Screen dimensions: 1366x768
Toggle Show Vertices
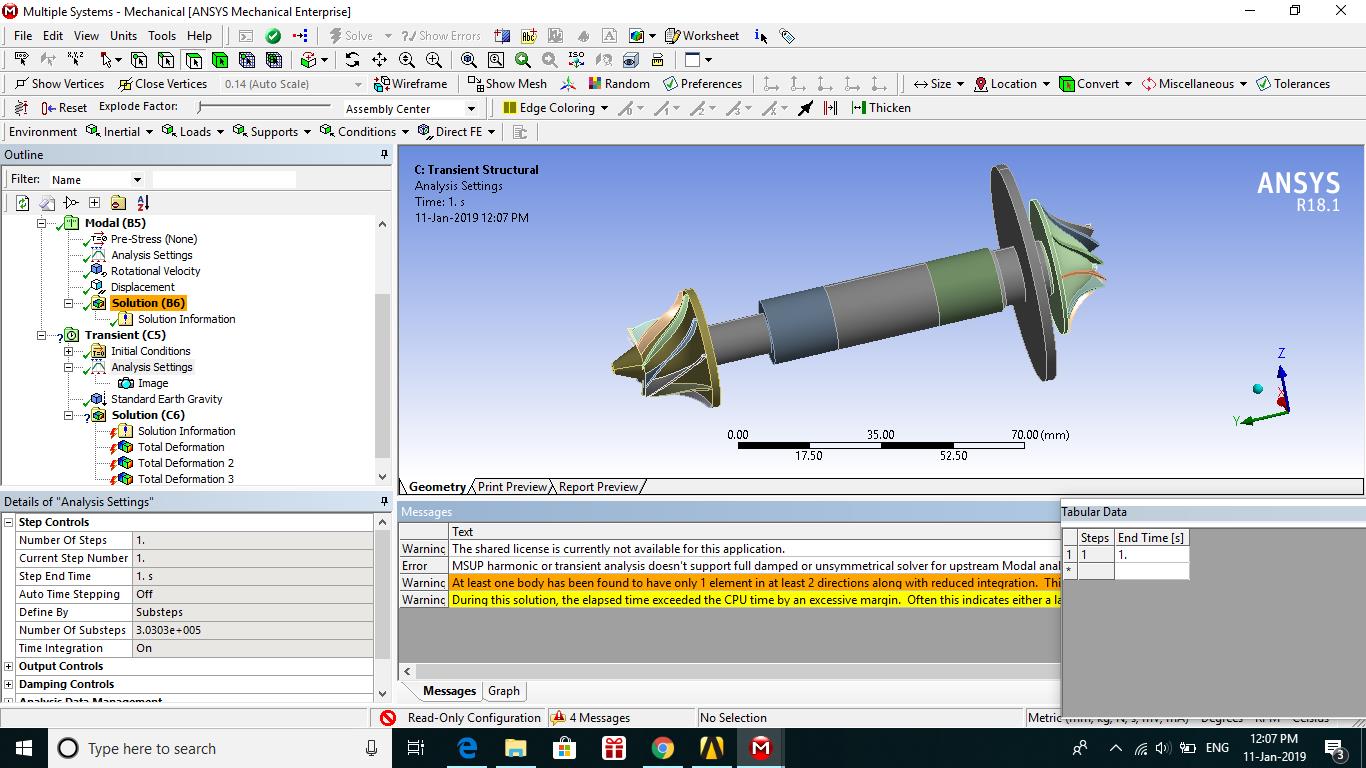(x=60, y=84)
